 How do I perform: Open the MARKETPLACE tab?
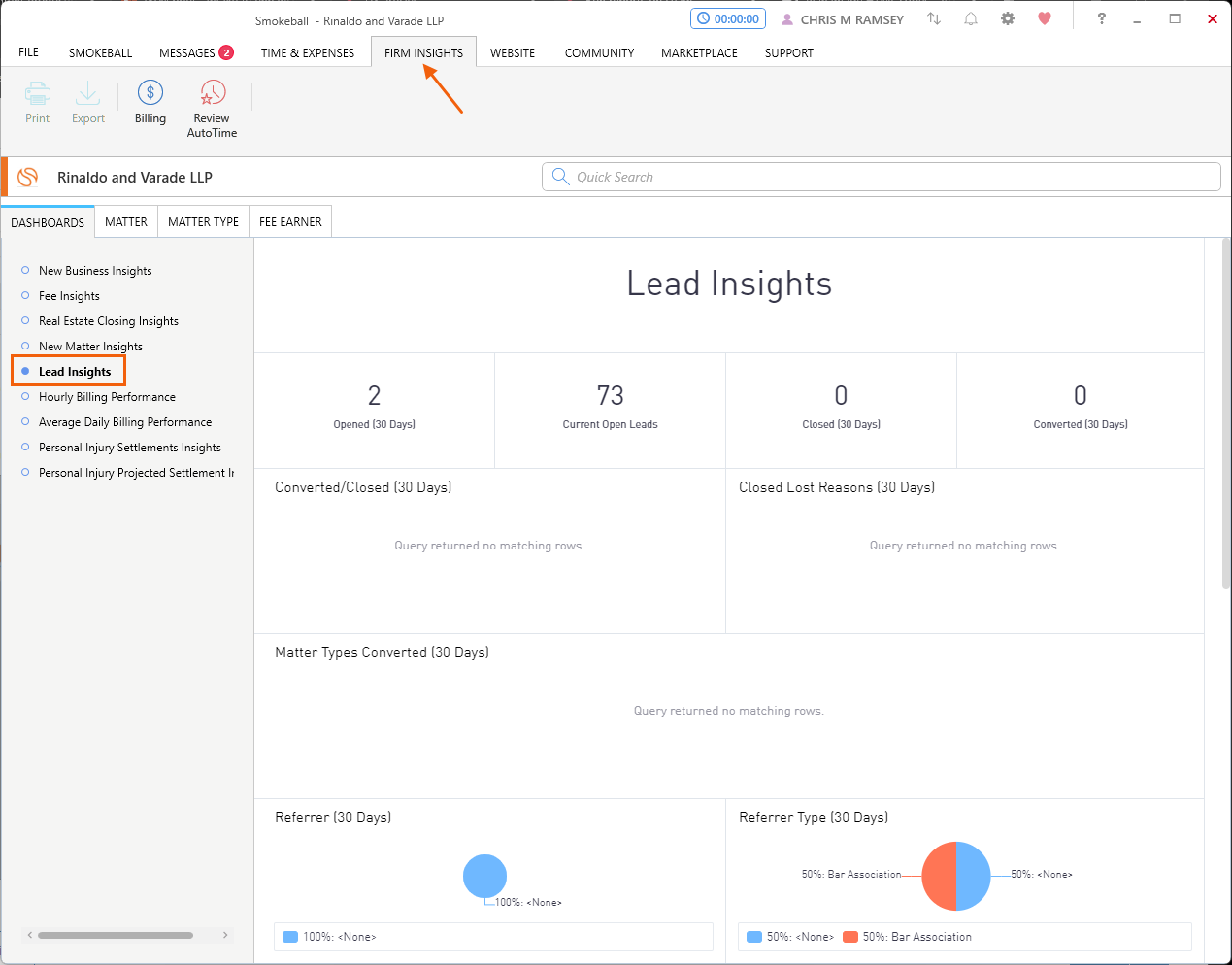click(699, 52)
